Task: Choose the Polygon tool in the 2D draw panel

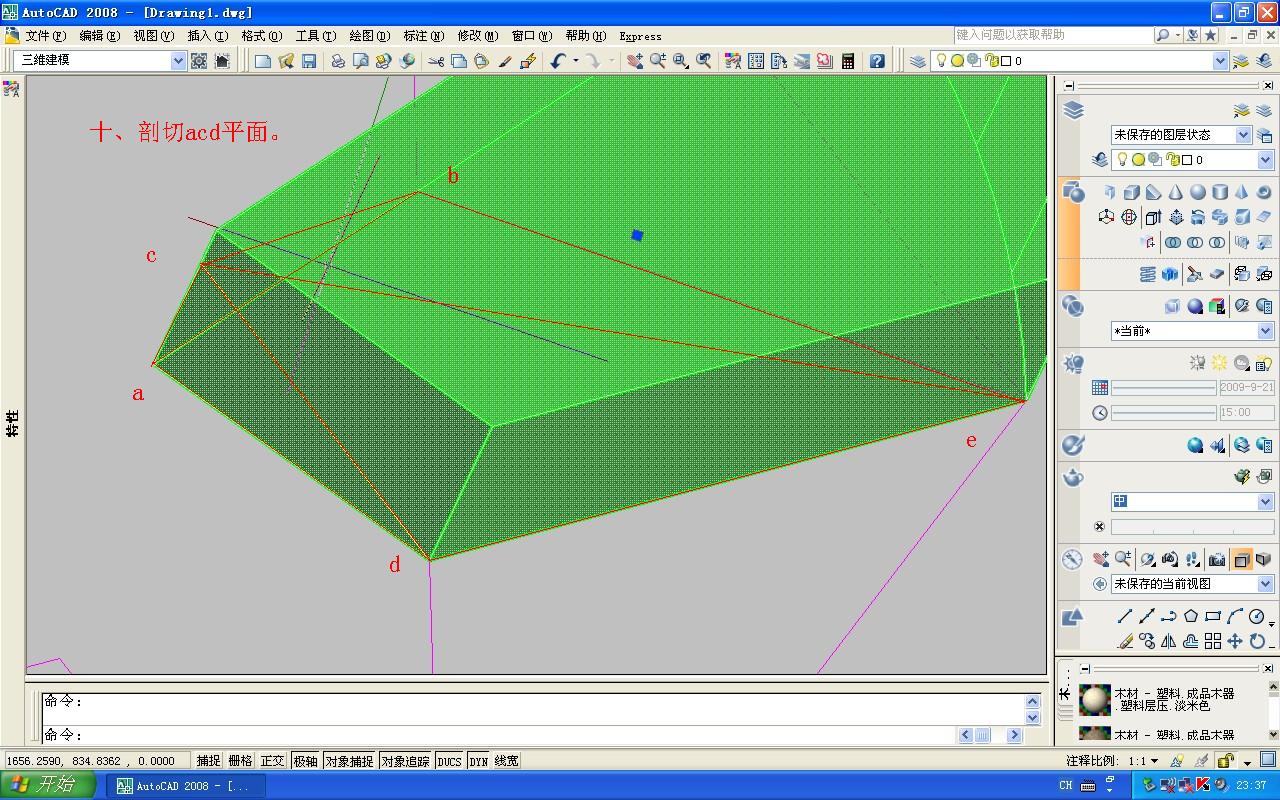Action: 1191,616
